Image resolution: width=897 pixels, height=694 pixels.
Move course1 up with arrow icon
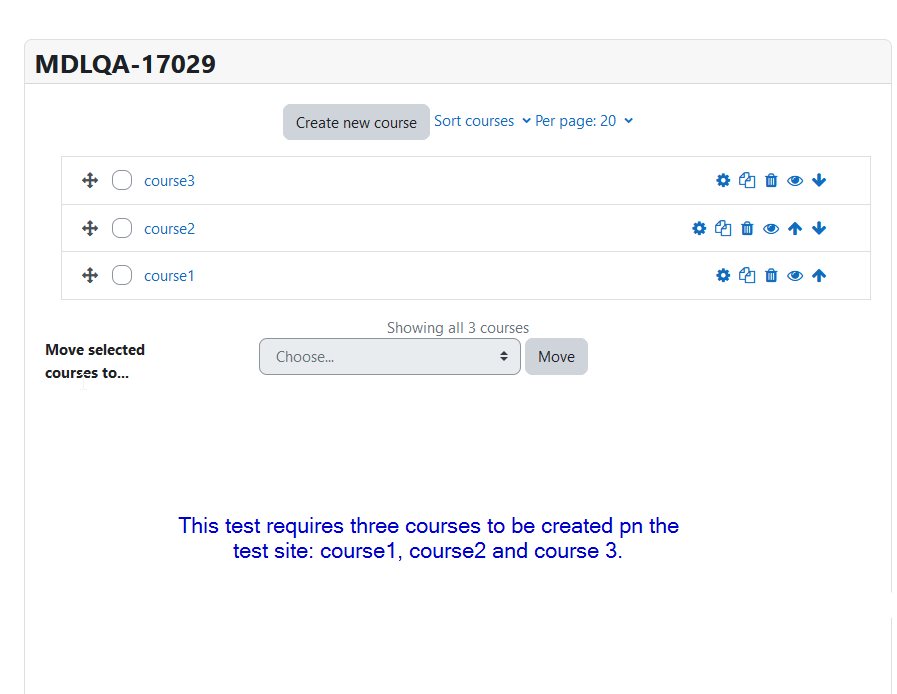tap(819, 276)
